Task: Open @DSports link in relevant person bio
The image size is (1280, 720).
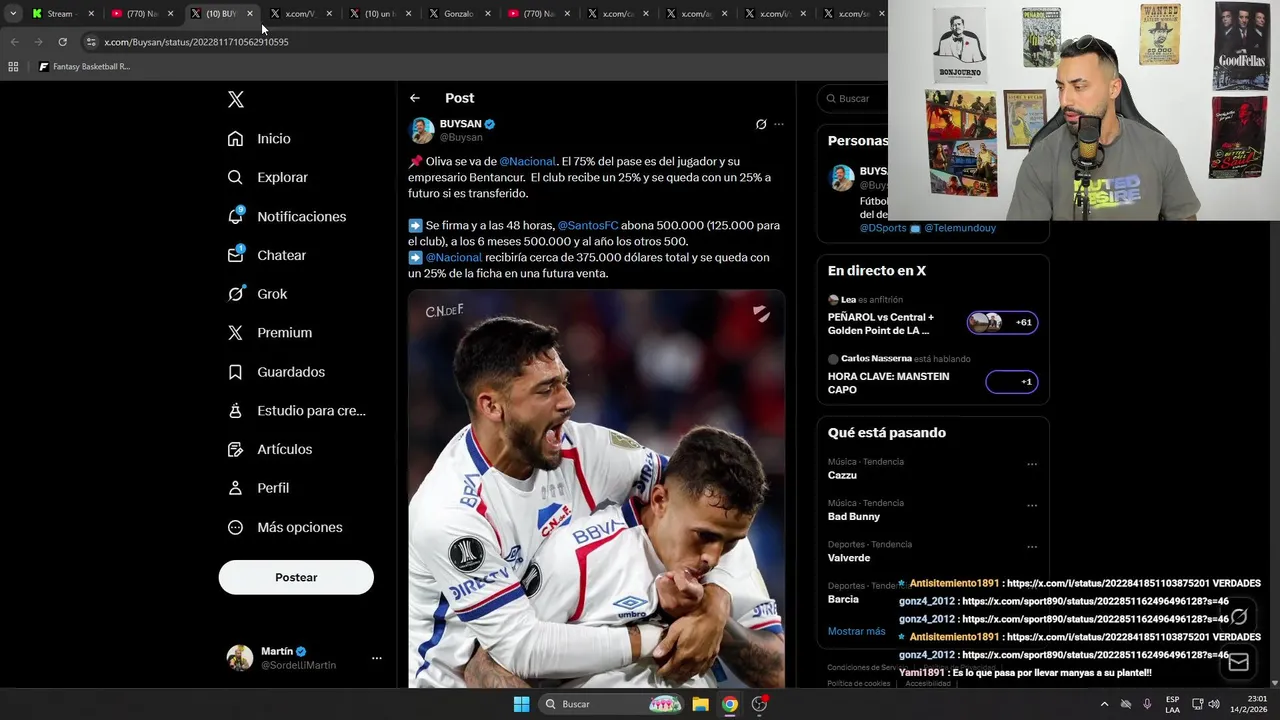Action: point(883,228)
